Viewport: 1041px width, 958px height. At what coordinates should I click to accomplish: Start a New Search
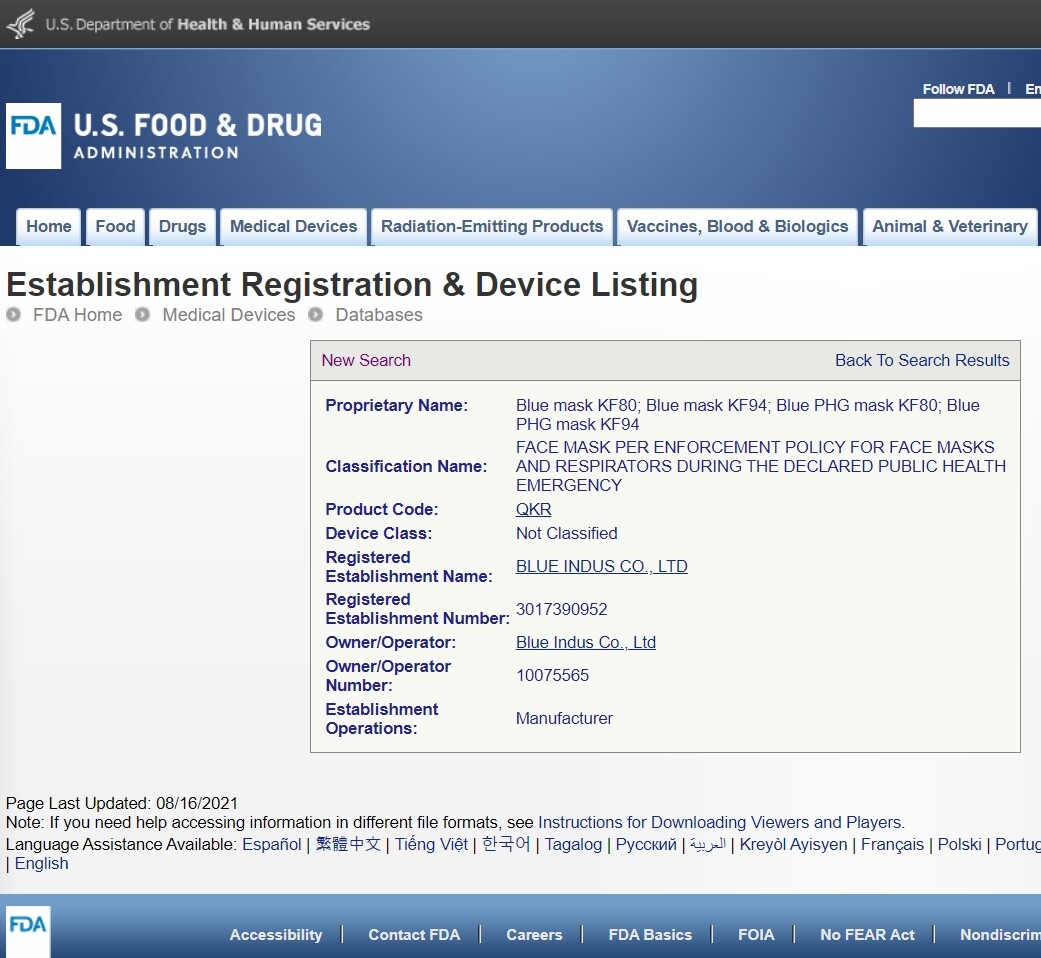click(x=366, y=360)
